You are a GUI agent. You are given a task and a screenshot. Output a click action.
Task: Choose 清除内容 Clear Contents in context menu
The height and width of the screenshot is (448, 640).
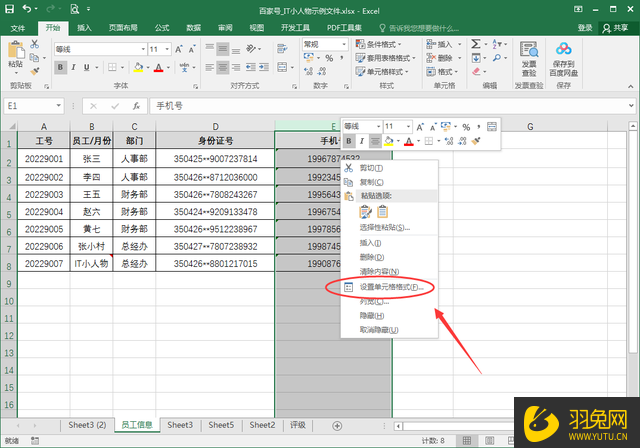(389, 272)
